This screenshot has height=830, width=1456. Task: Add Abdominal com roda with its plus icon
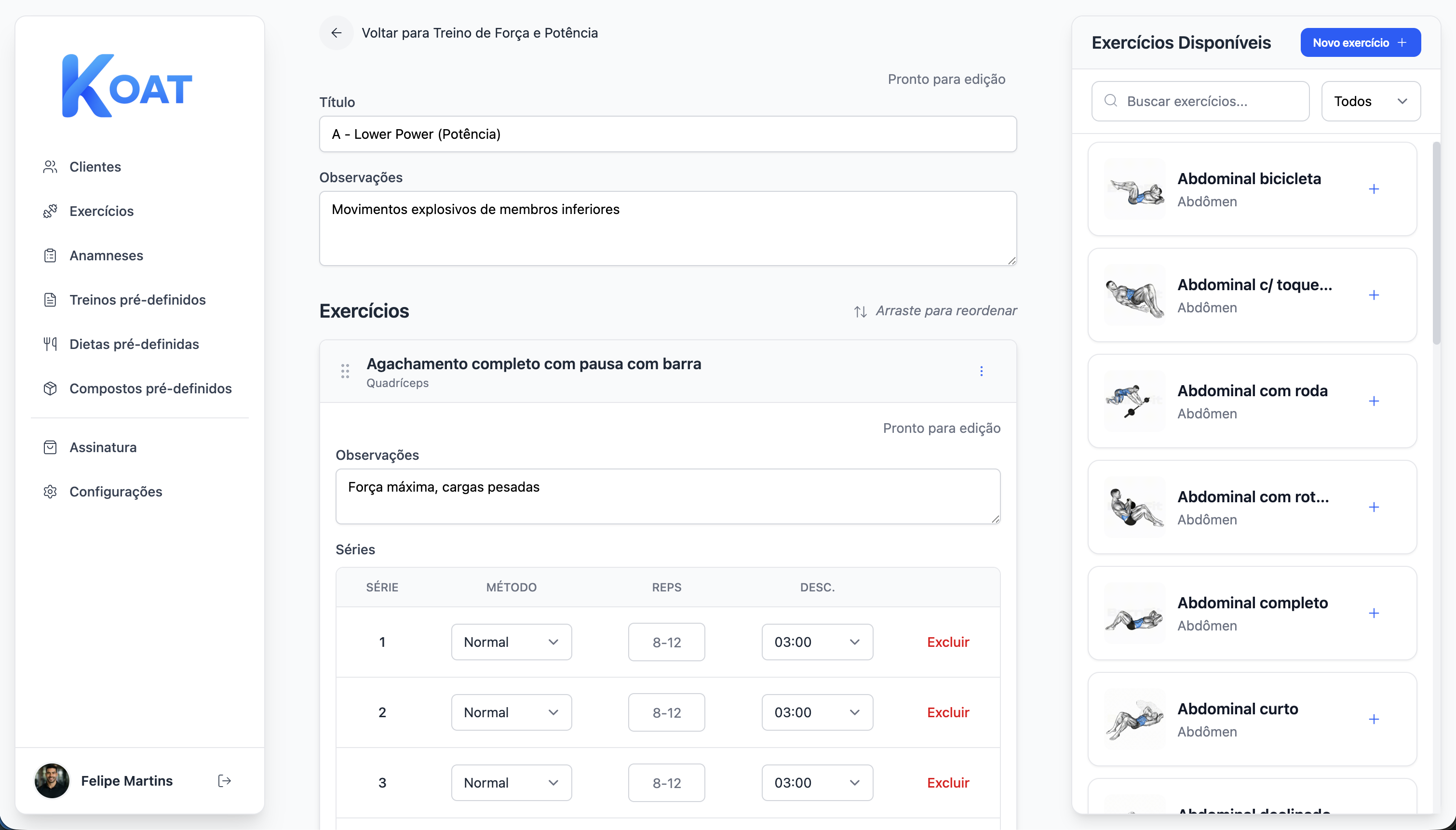1374,402
